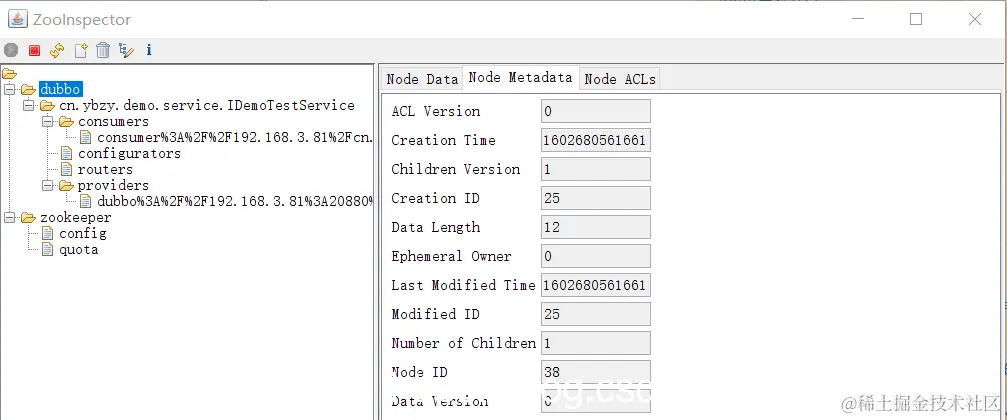Click the Creation Time value field
Screen dimensions: 1007x420
595,140
